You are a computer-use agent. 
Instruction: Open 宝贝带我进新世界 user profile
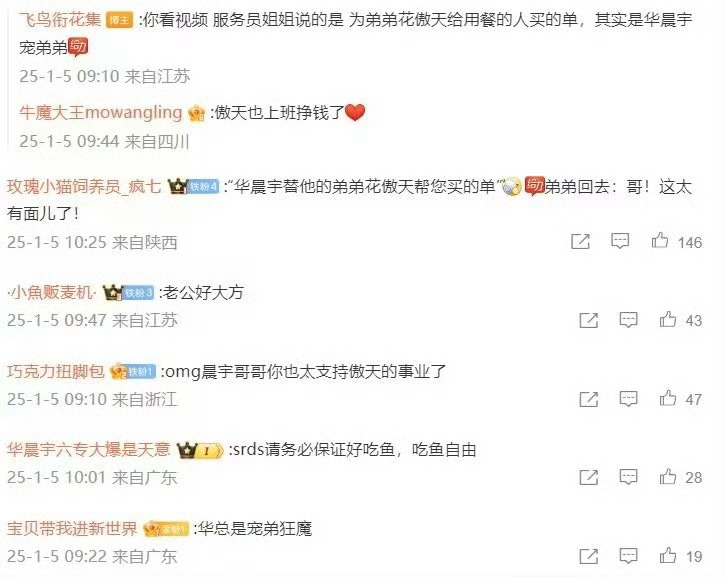click(x=72, y=528)
